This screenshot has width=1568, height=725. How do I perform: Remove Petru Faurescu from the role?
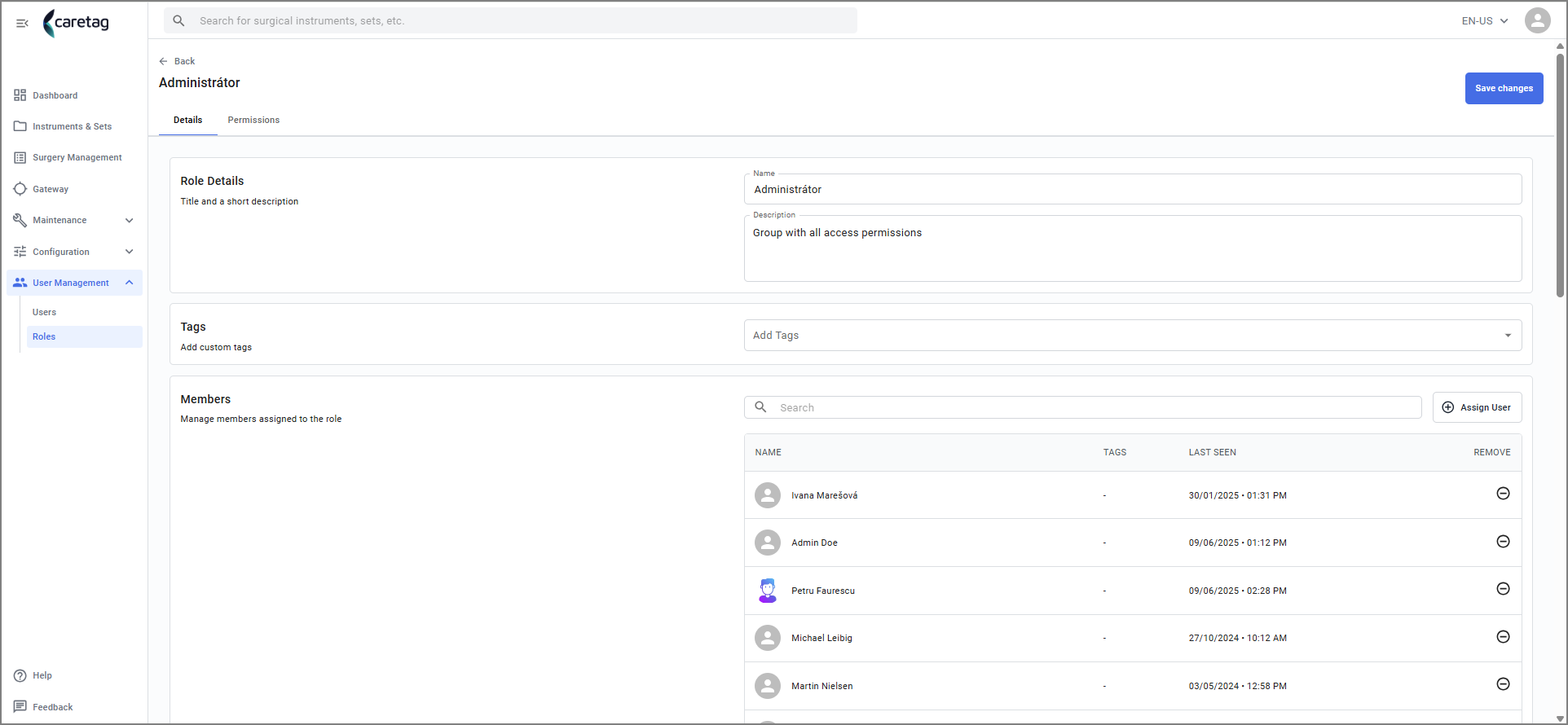[x=1503, y=589]
